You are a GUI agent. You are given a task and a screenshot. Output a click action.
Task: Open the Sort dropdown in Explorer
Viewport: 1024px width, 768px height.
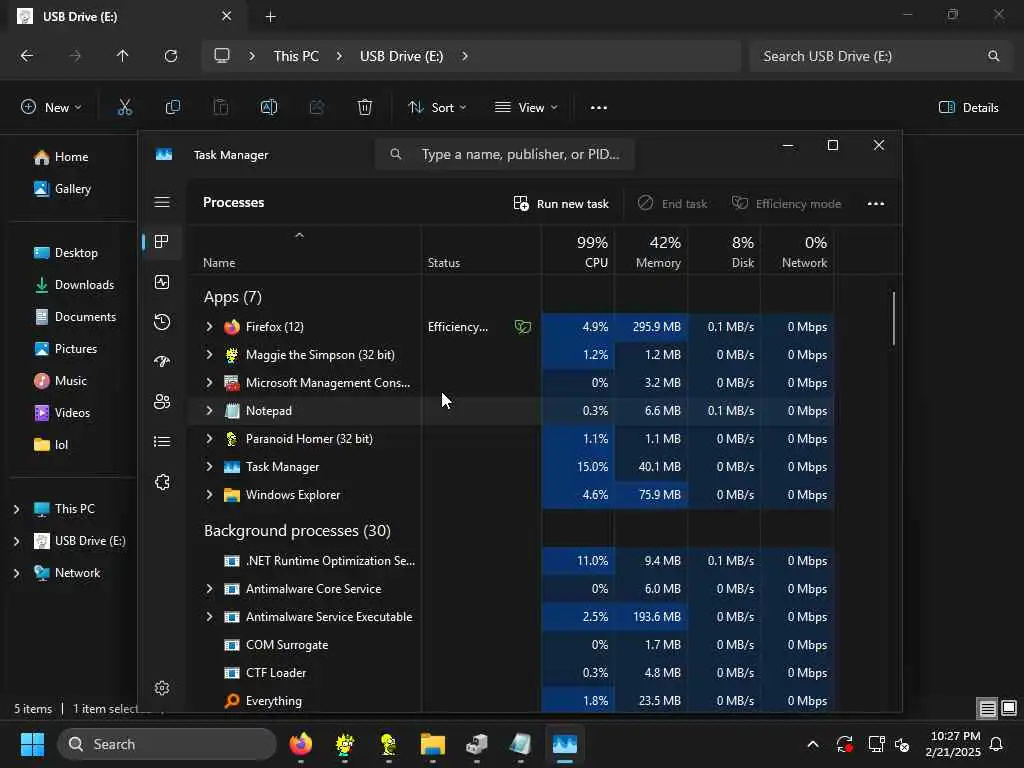point(437,108)
